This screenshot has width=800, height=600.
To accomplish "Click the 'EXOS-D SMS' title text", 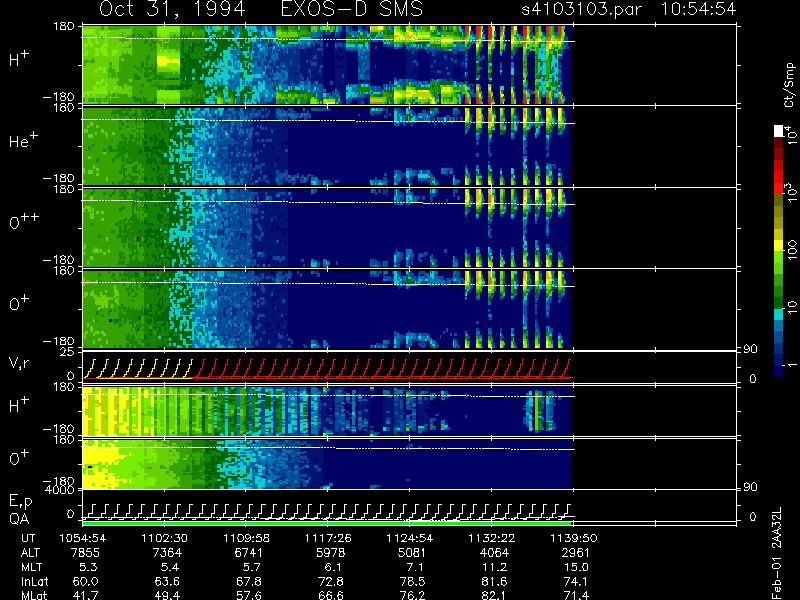I will coord(352,9).
